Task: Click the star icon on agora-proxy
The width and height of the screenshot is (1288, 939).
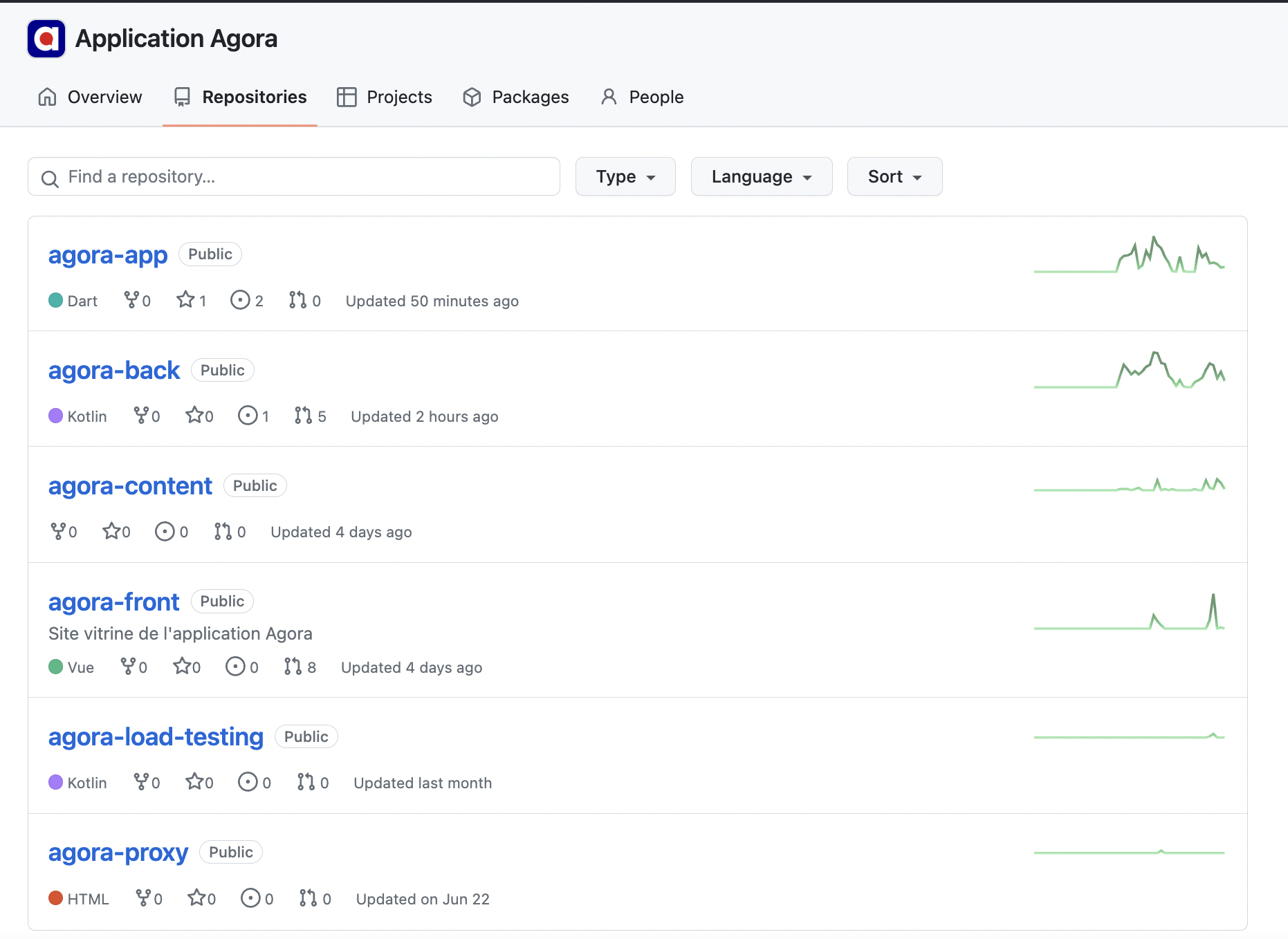Action: [196, 898]
